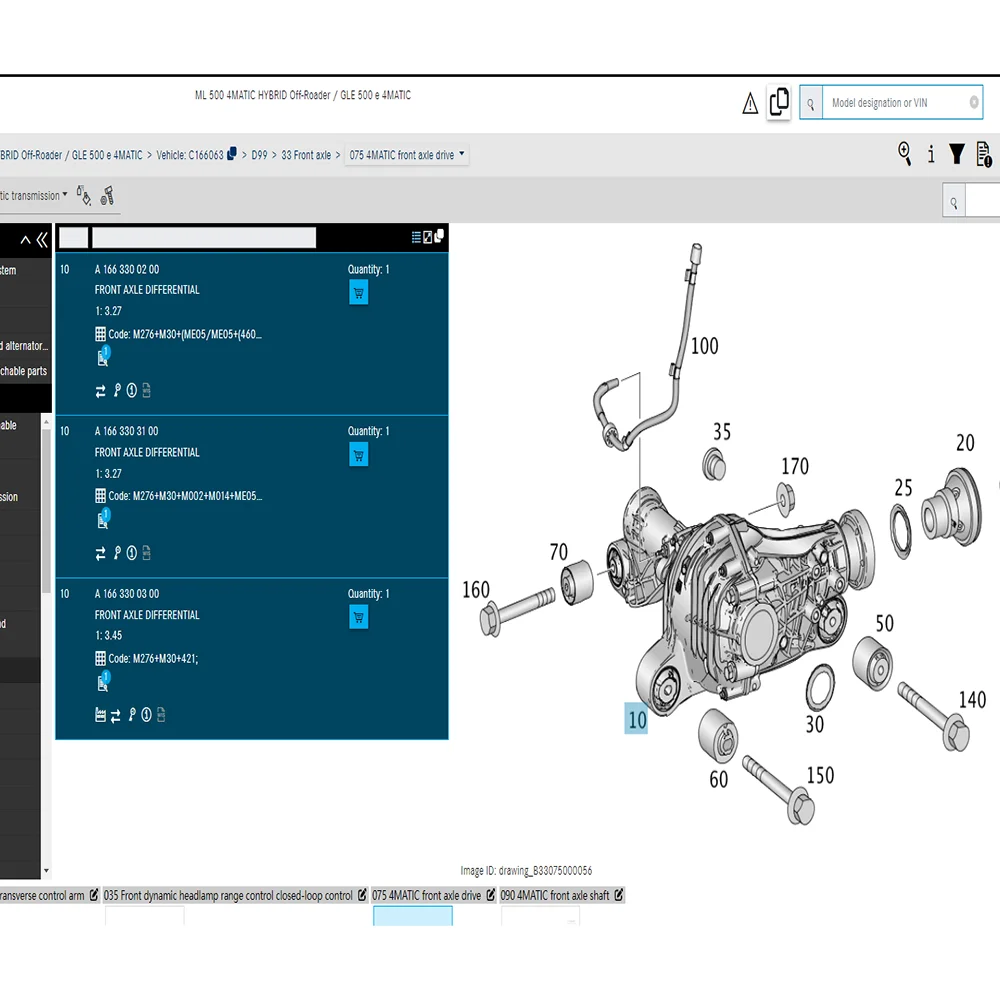The width and height of the screenshot is (1000, 1000).
Task: Add A 166 330 31 00 to cart
Action: click(358, 455)
